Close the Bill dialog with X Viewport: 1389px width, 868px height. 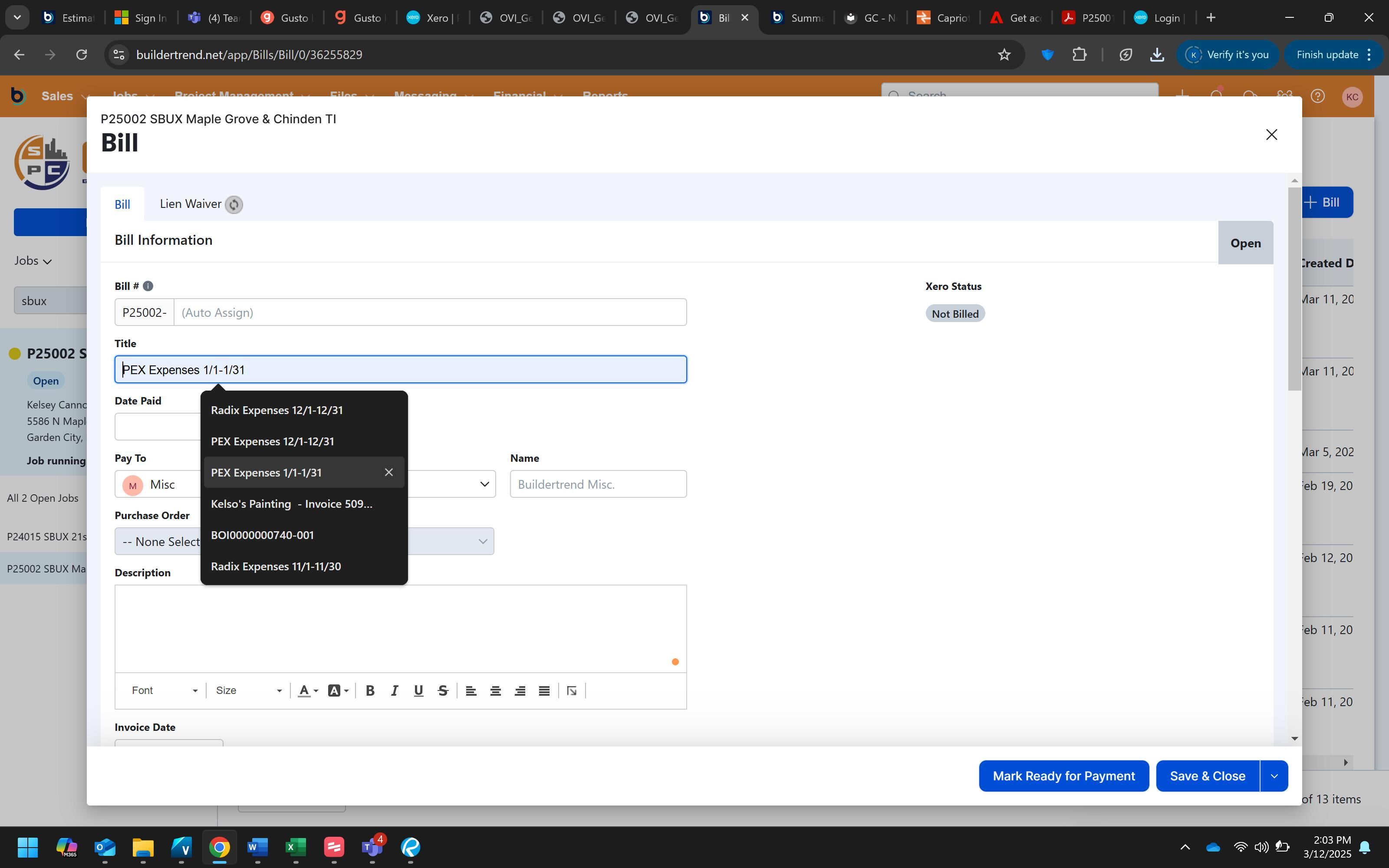tap(1271, 135)
